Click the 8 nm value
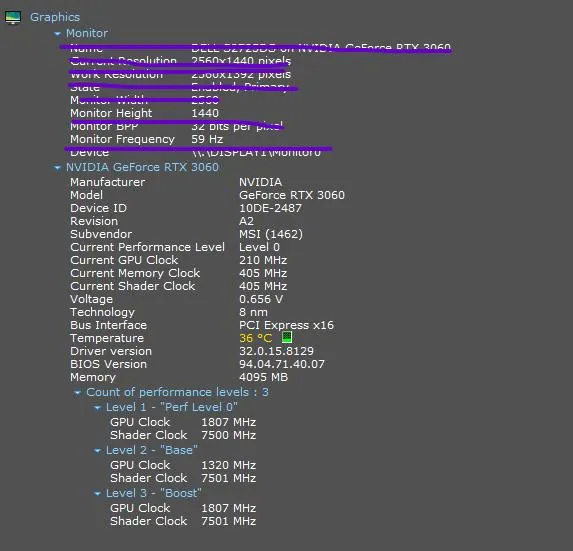This screenshot has width=573, height=551. (x=253, y=312)
